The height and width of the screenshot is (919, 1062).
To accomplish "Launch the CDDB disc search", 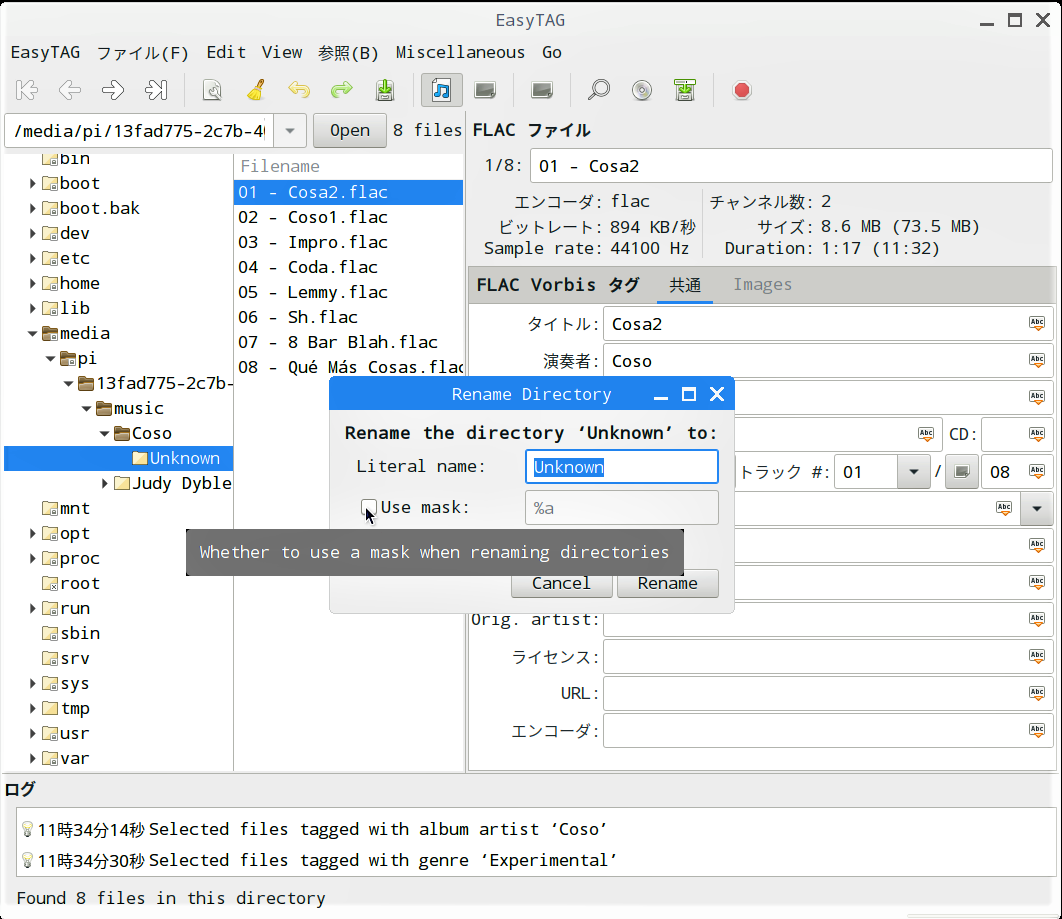I will coord(641,90).
